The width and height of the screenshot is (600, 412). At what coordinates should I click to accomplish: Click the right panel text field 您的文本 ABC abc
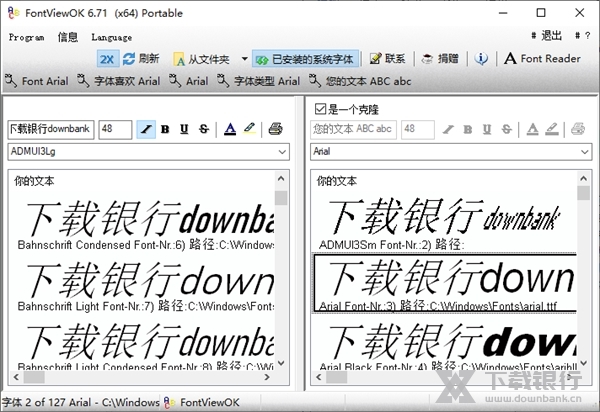(353, 129)
